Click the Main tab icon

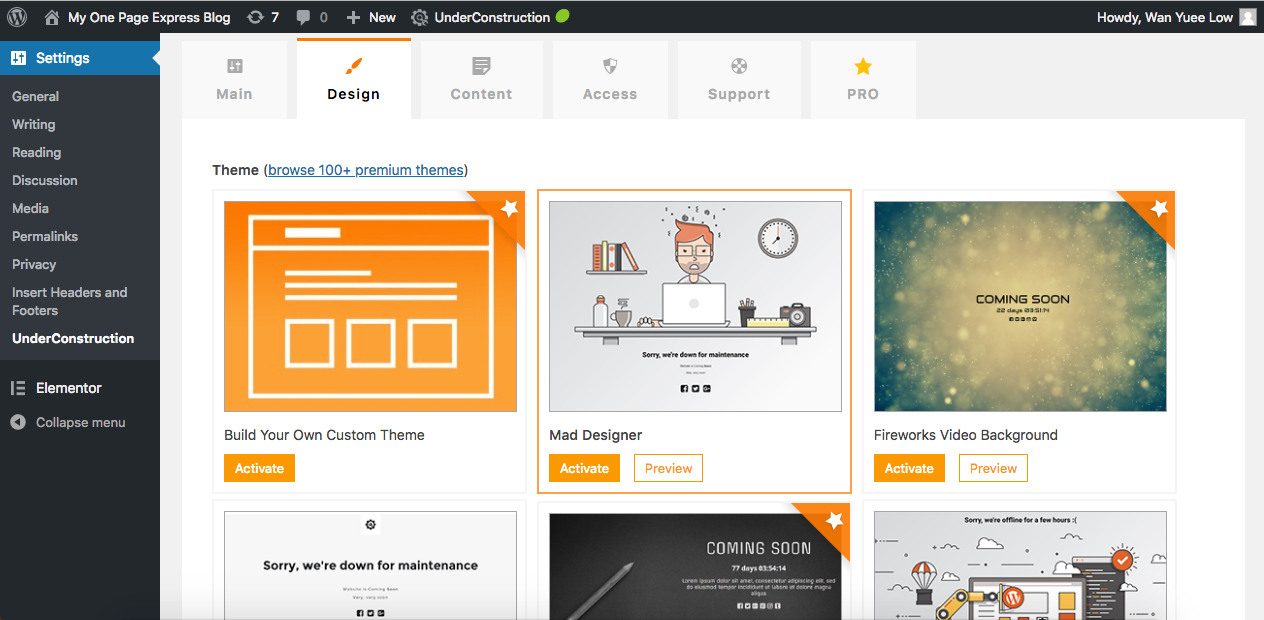click(x=234, y=66)
